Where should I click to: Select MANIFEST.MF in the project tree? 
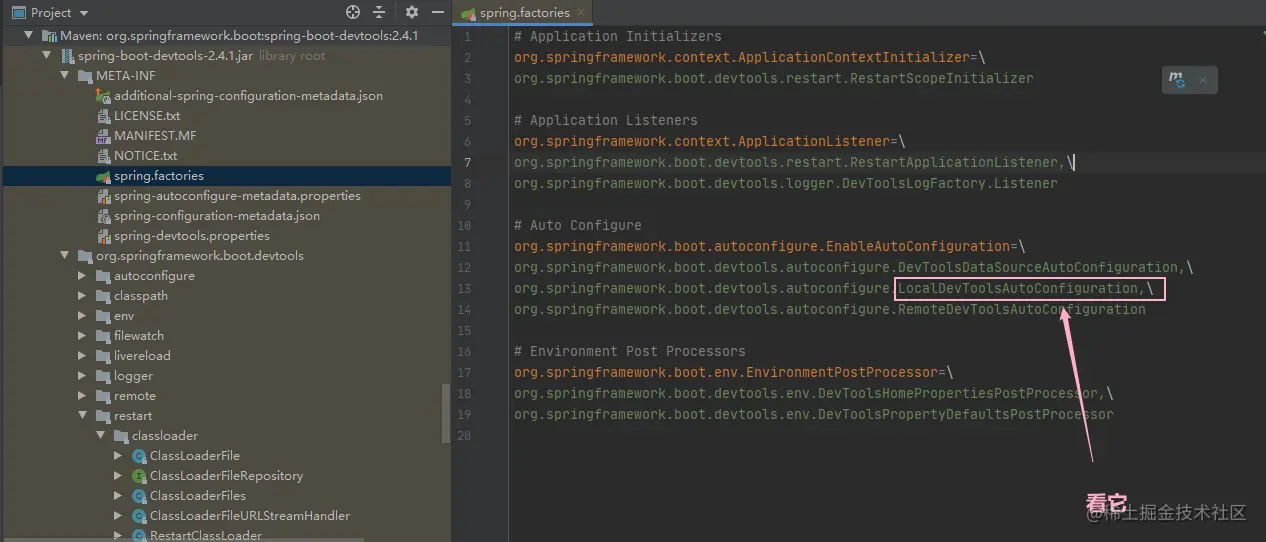(155, 136)
